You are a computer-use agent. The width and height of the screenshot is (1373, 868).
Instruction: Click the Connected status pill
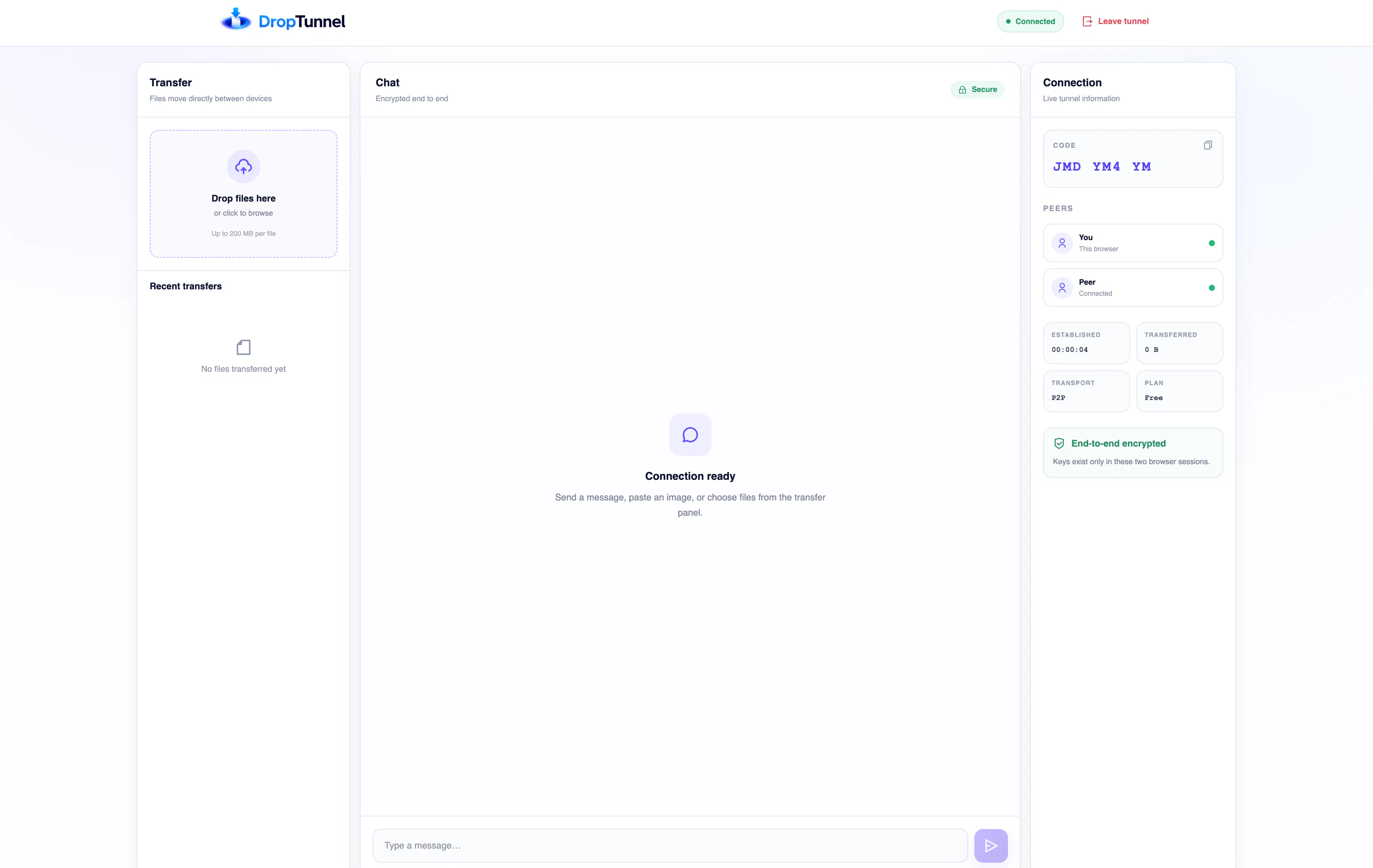click(1030, 21)
